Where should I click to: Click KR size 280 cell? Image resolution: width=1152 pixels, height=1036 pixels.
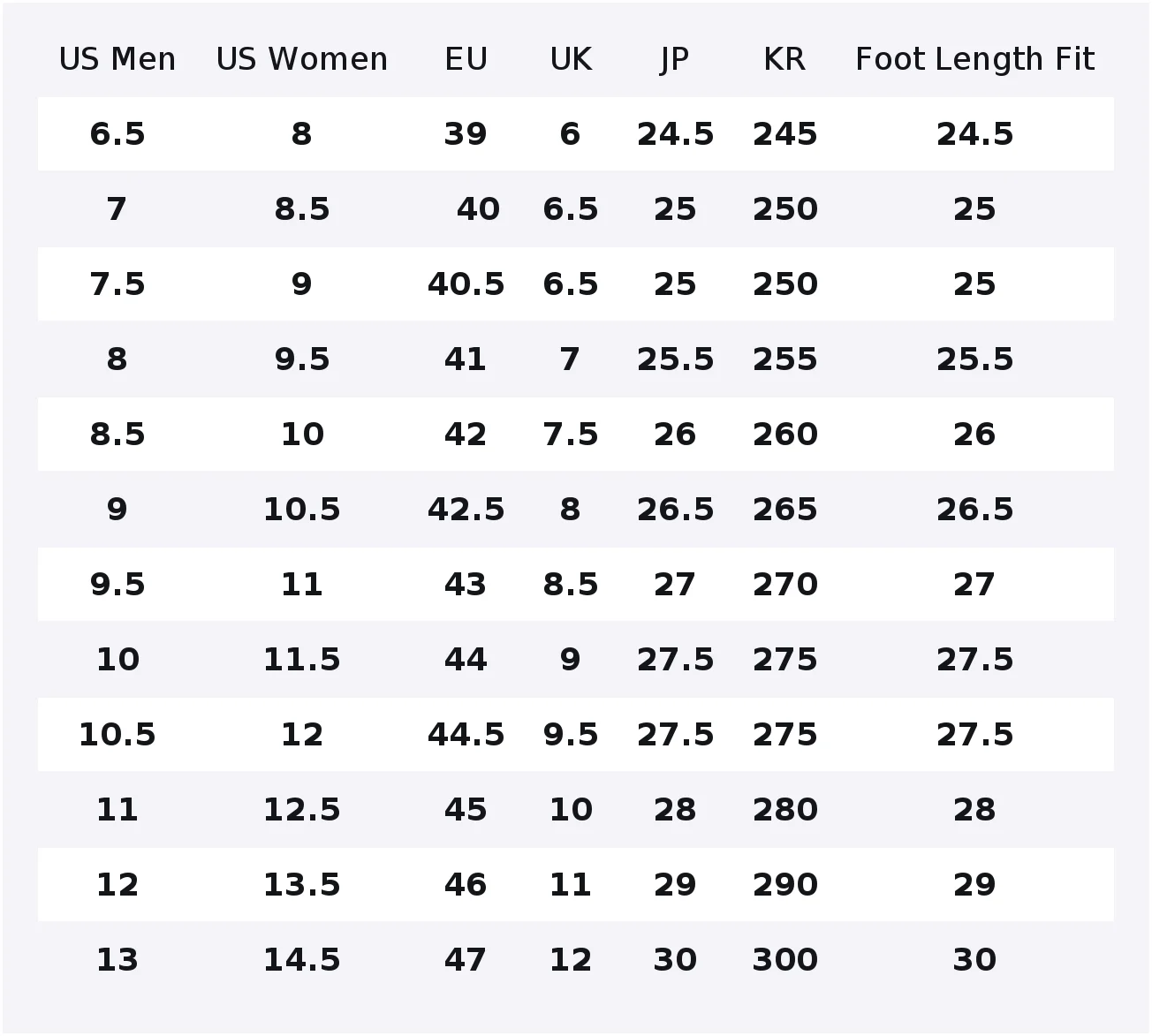(784, 810)
